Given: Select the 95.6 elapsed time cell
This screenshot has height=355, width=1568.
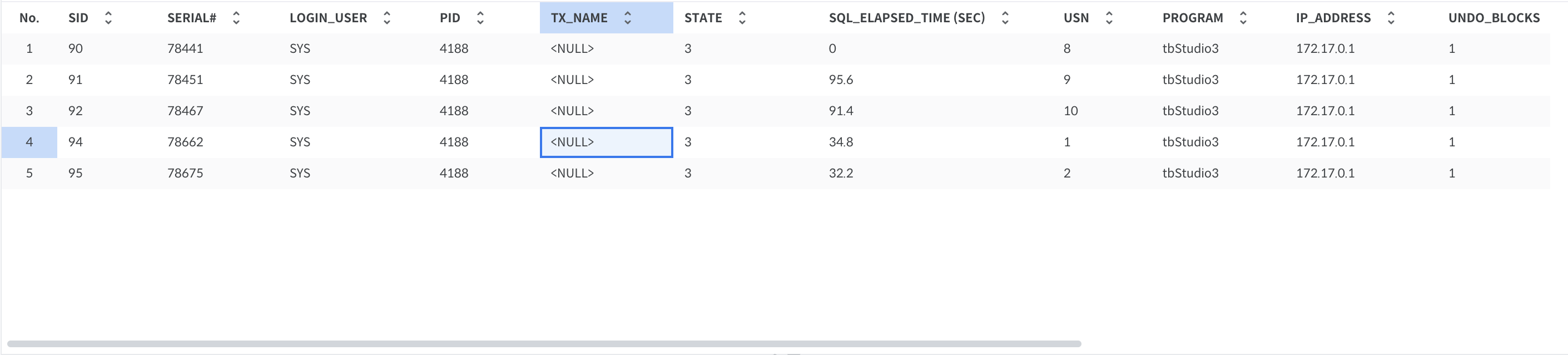Looking at the screenshot, I should pyautogui.click(x=841, y=80).
